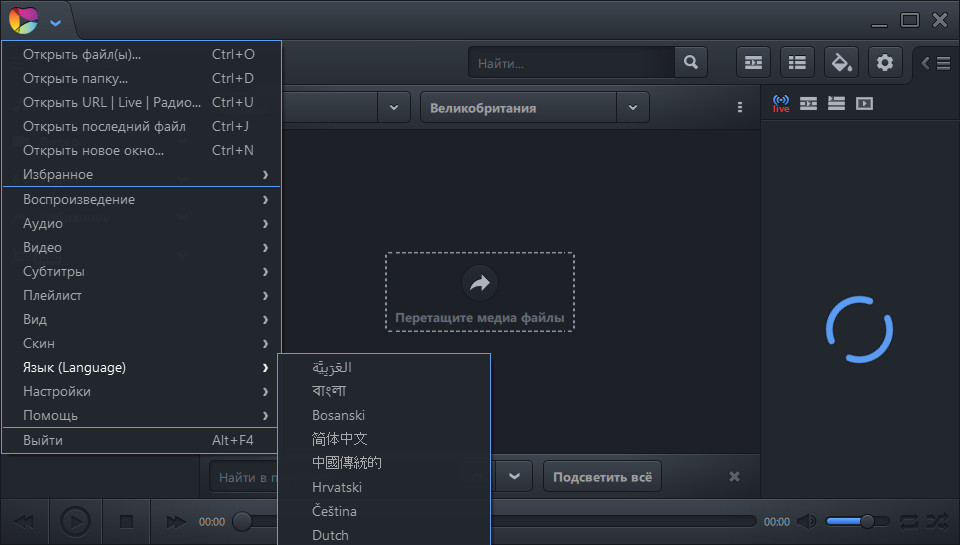
Task: Click the video play box icon in sidebar
Action: pyautogui.click(x=864, y=103)
